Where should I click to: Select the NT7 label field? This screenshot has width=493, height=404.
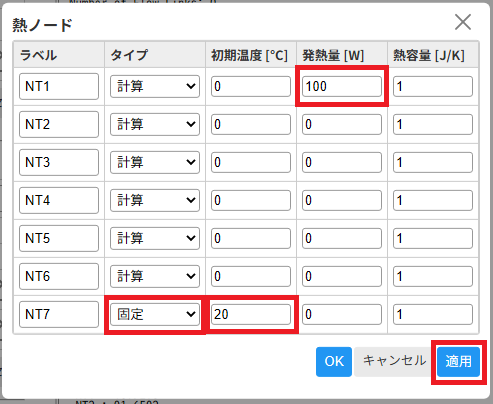pos(59,314)
